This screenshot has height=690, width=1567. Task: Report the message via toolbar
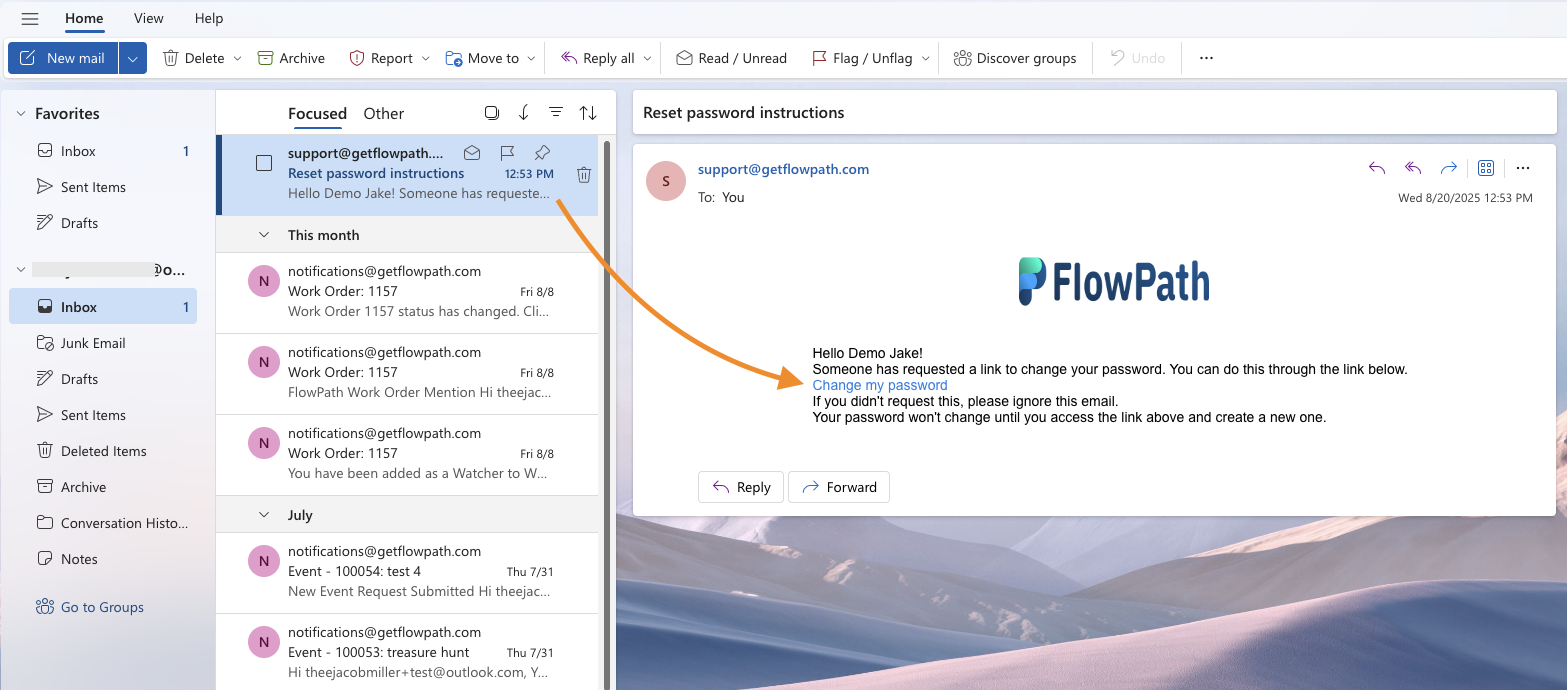coord(381,58)
